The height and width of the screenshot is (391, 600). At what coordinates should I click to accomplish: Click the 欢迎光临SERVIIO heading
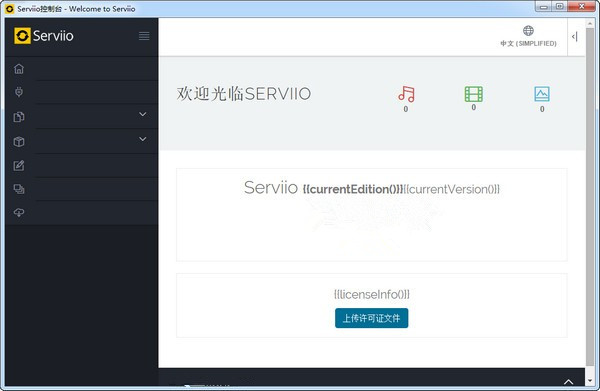(x=244, y=94)
